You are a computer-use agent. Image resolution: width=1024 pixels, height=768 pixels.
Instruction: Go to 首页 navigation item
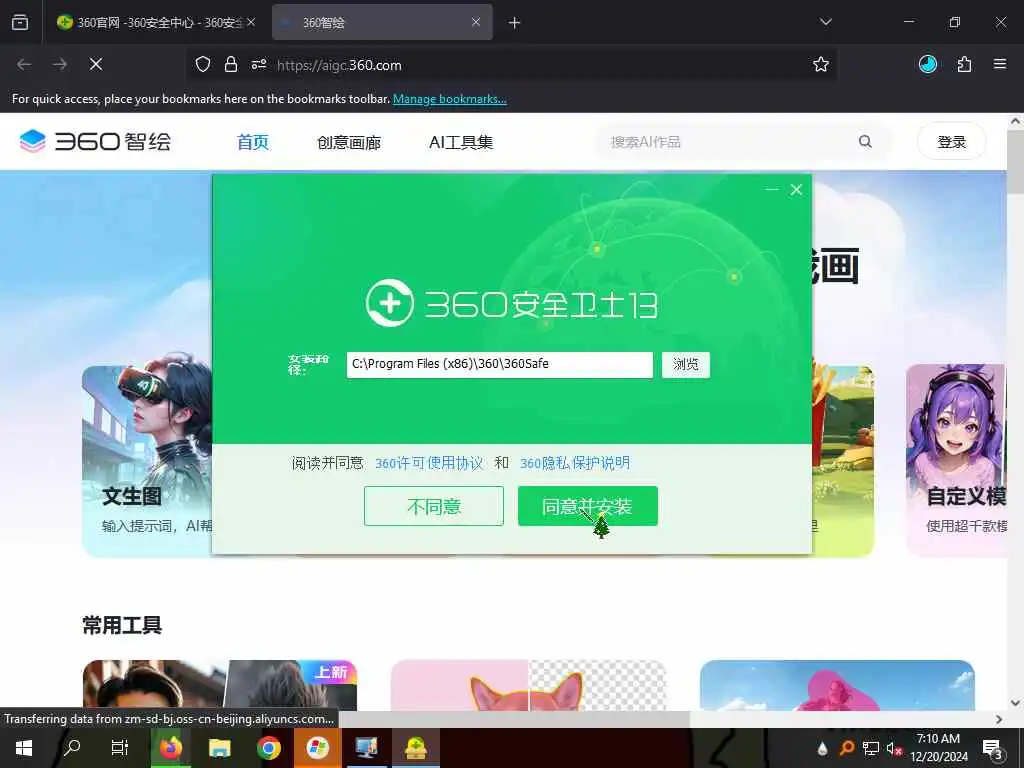(x=253, y=142)
